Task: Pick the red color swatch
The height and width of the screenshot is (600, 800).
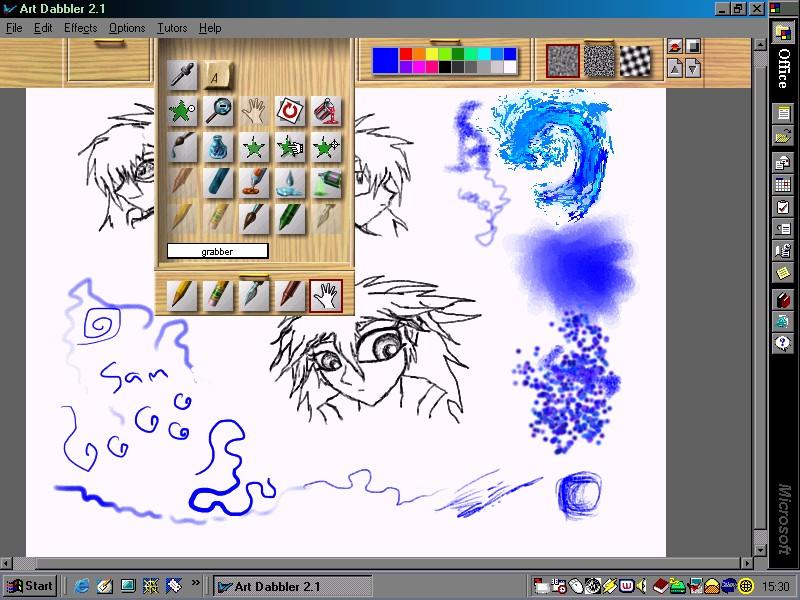Action: point(406,54)
